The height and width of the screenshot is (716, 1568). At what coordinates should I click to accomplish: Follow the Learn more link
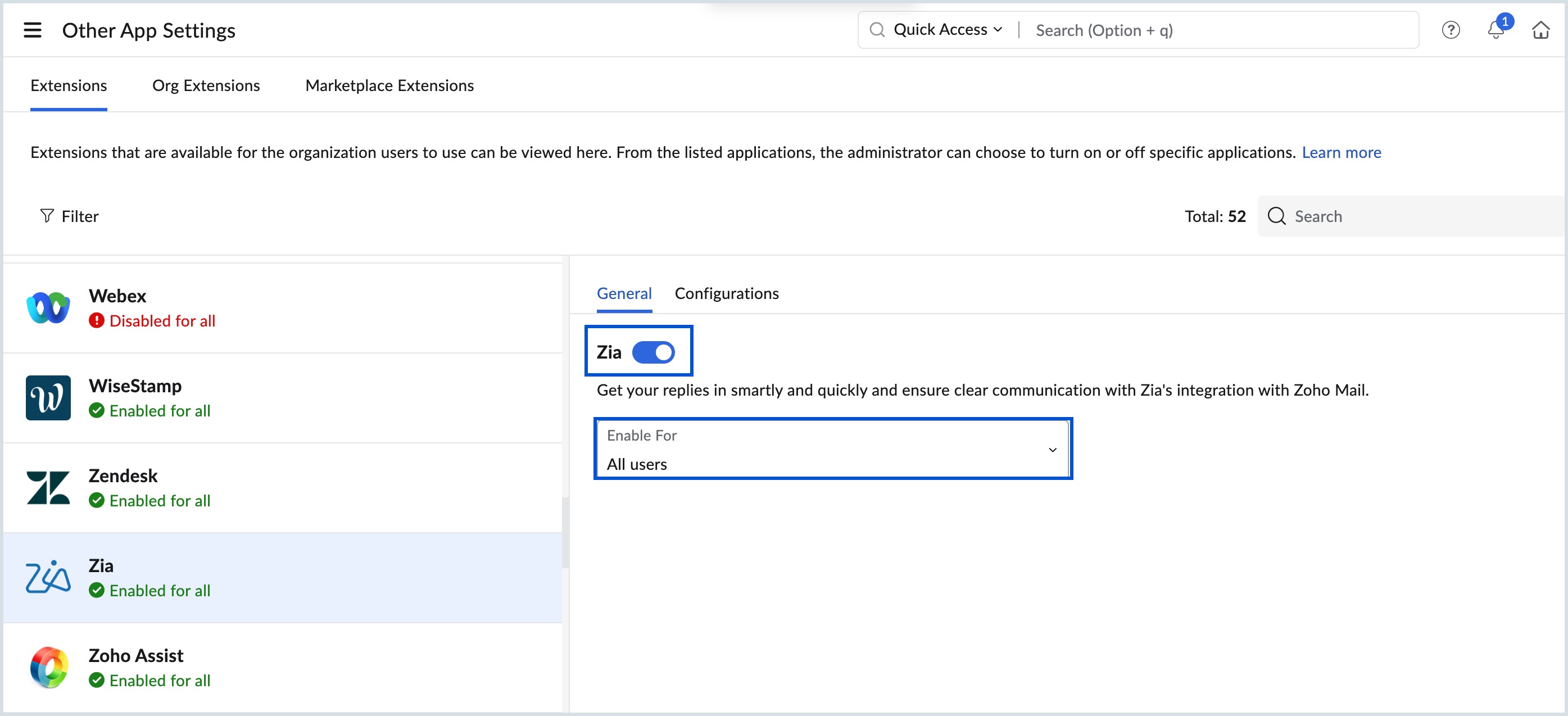1341,152
